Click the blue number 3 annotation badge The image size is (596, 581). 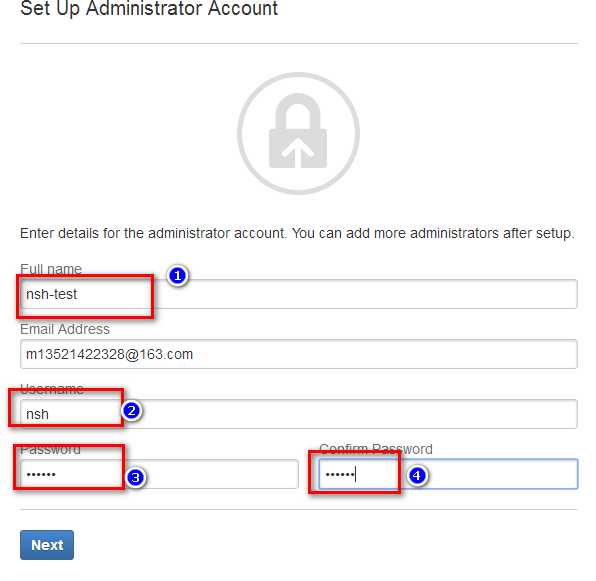pyautogui.click(x=135, y=478)
